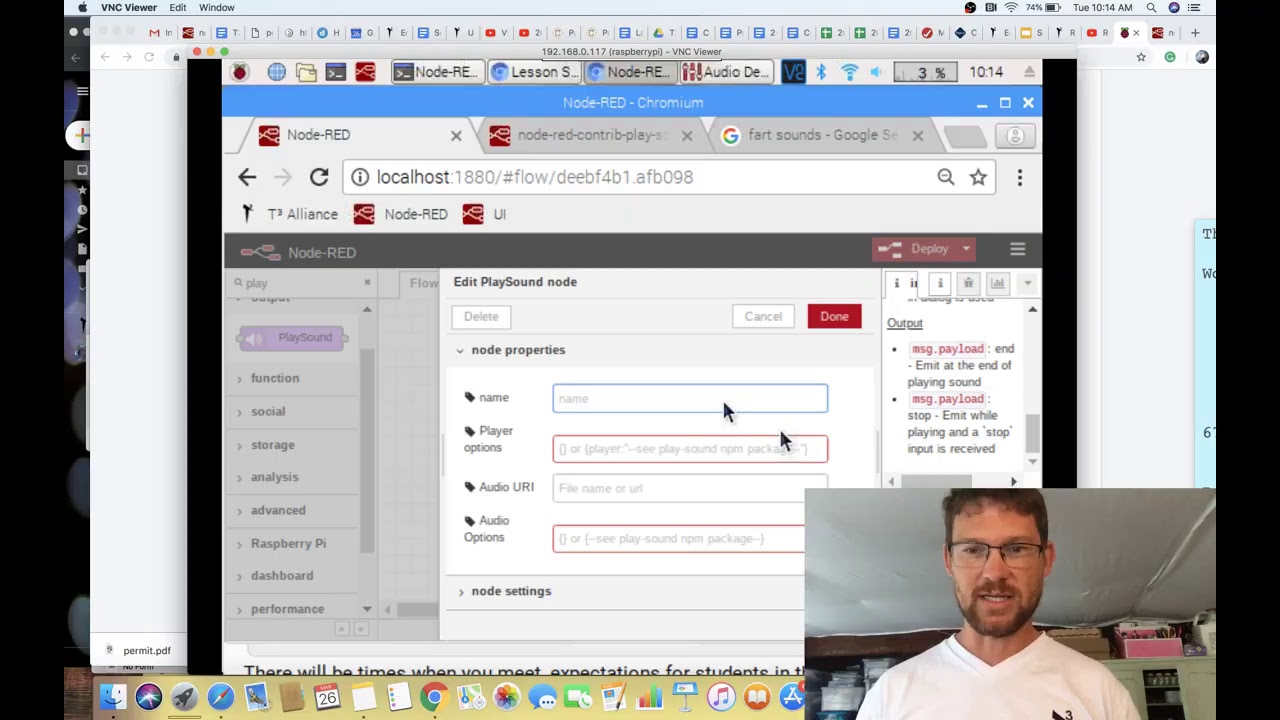Expand the analysis palette category
This screenshot has height=720, width=1280.
[274, 477]
